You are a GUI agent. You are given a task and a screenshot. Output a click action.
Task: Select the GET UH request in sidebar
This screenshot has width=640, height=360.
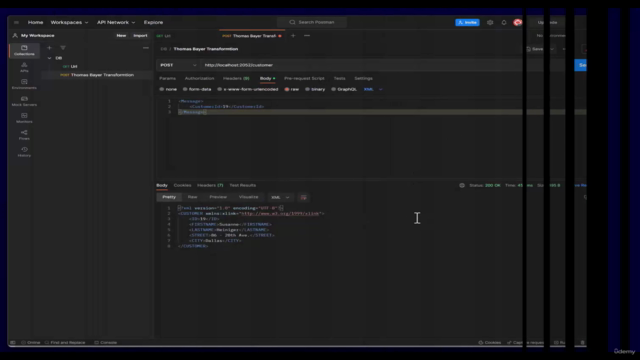70,67
